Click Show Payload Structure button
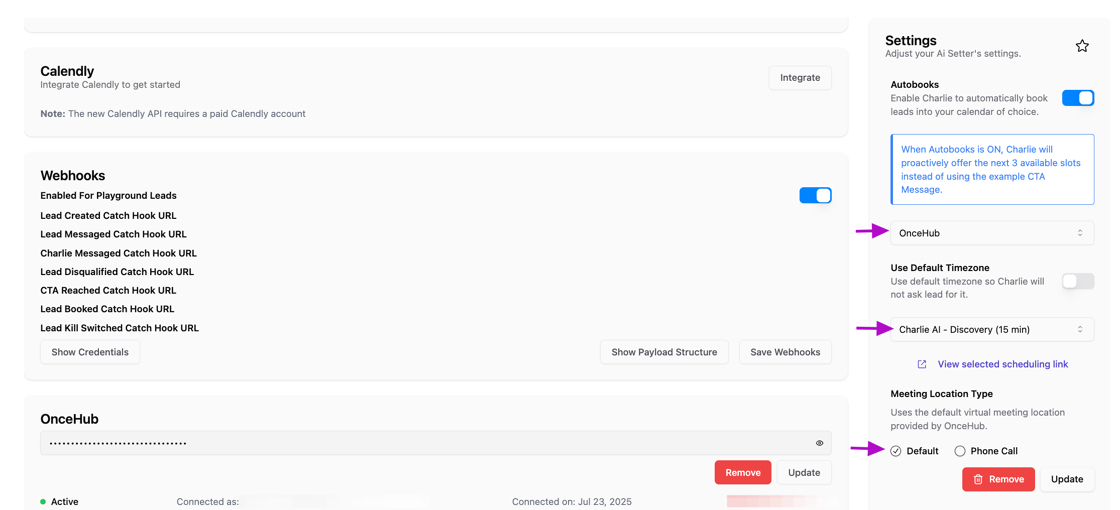Screen dimensions: 1120x510 664,352
